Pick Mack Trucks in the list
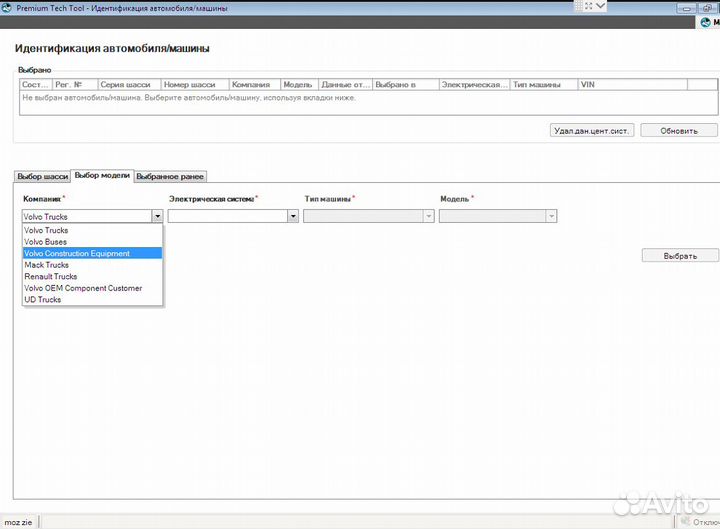The image size is (720, 529). [92, 265]
